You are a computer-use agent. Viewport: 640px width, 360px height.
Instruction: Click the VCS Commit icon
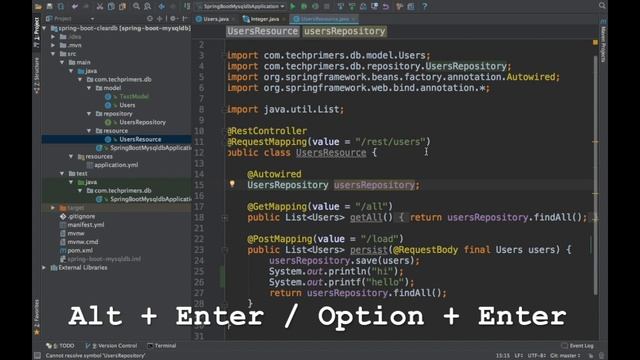click(x=352, y=7)
